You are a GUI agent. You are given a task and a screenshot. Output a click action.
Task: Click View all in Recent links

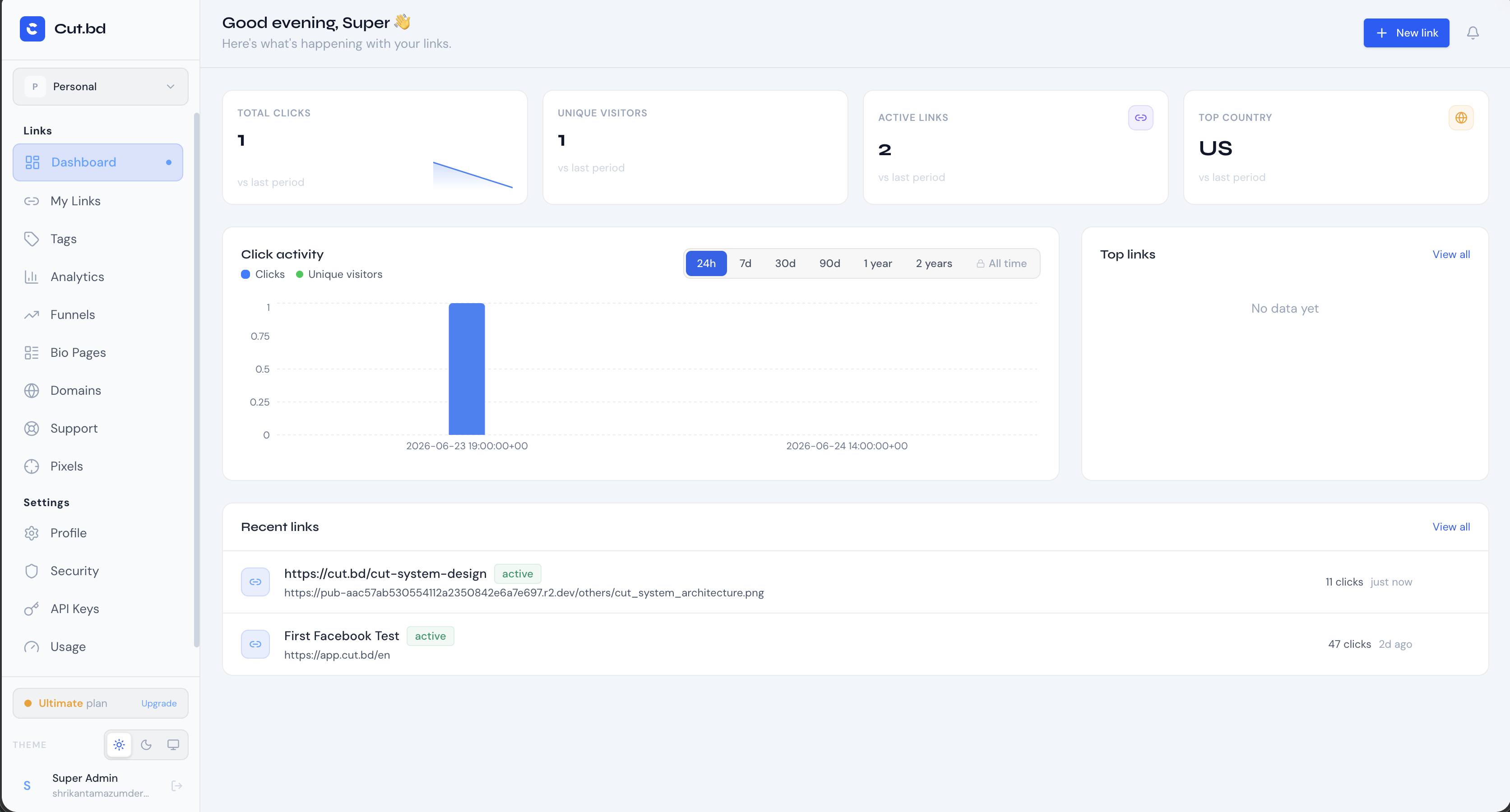pyautogui.click(x=1451, y=527)
